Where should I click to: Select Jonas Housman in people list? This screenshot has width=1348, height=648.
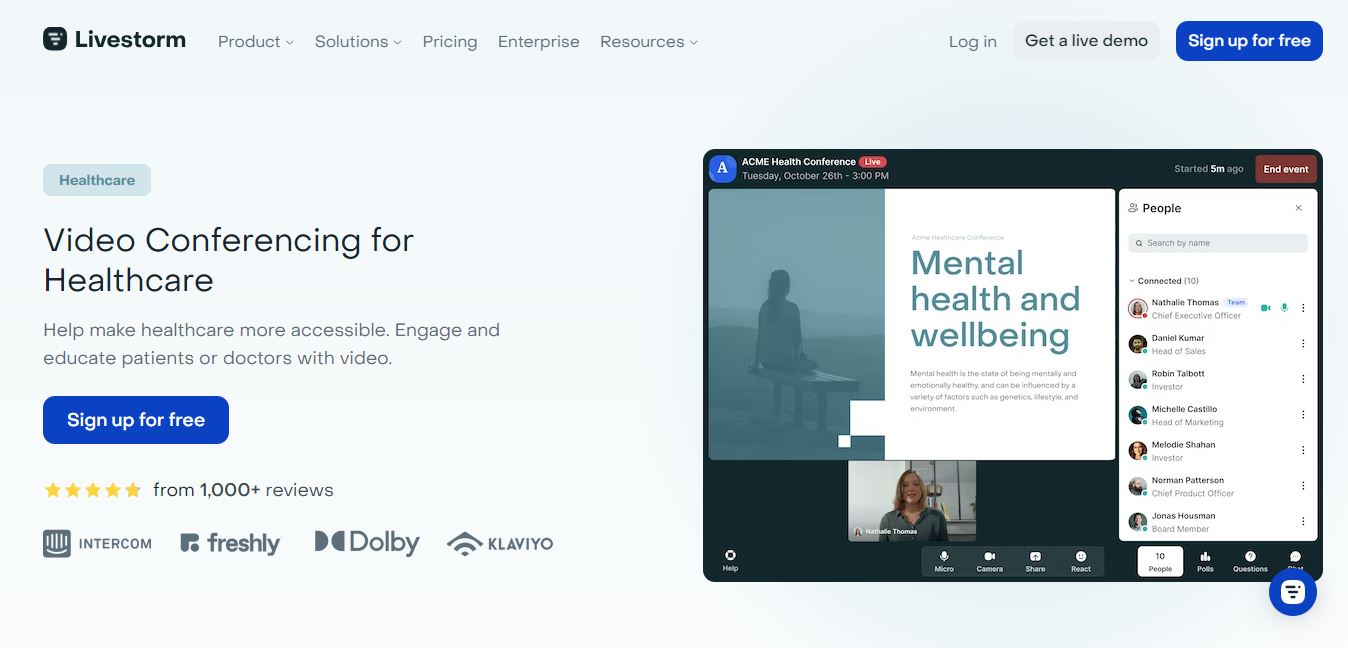pos(1218,522)
